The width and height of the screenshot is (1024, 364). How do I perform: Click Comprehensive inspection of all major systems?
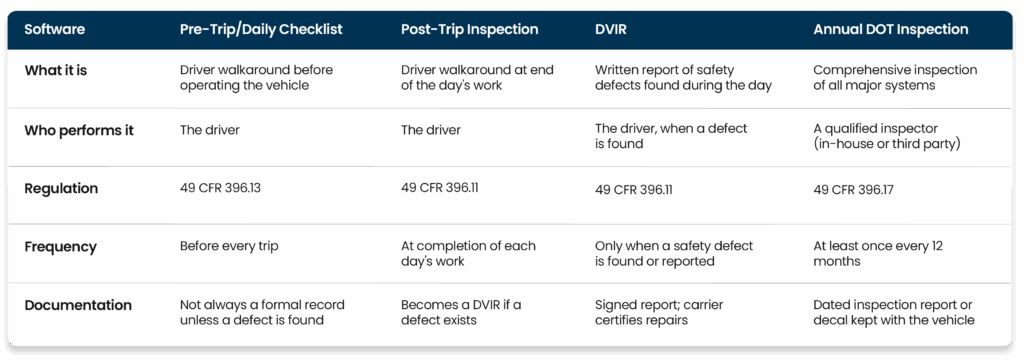(x=895, y=76)
